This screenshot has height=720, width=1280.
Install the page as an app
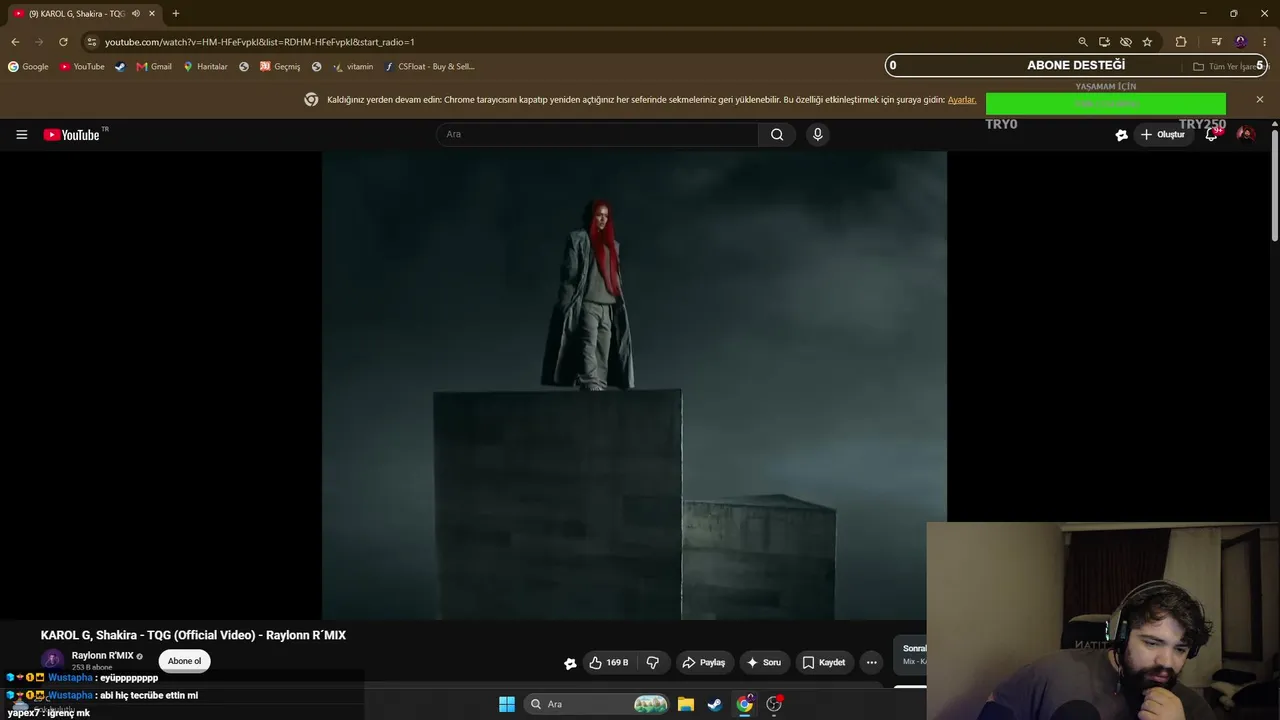(1104, 42)
